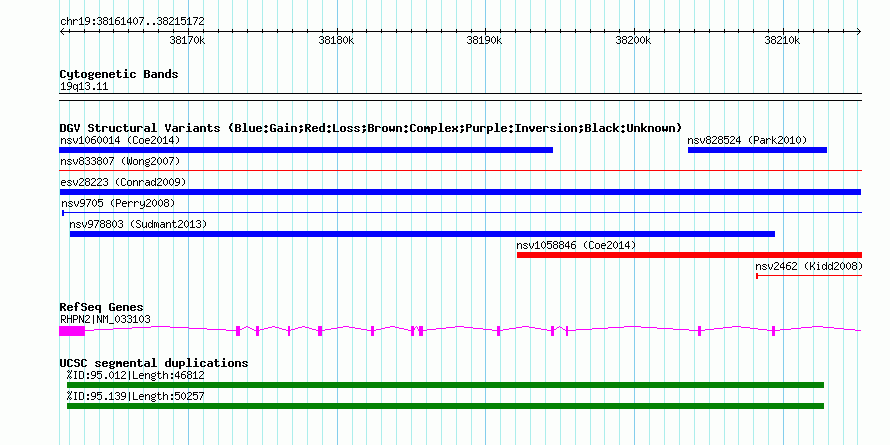Select the nsv978803 (Sudmant2013) blue bar
Image resolution: width=890 pixels, height=445 pixels.
coord(422,234)
